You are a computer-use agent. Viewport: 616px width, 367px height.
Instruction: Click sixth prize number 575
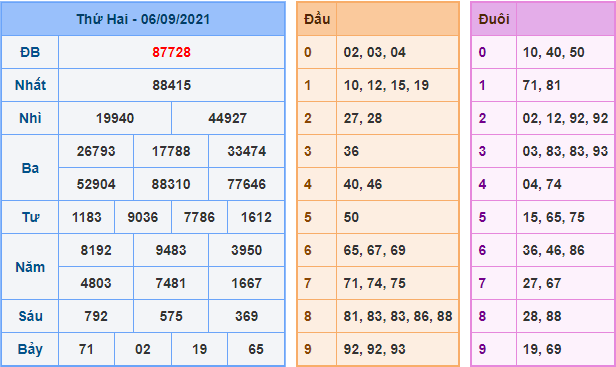click(x=171, y=316)
